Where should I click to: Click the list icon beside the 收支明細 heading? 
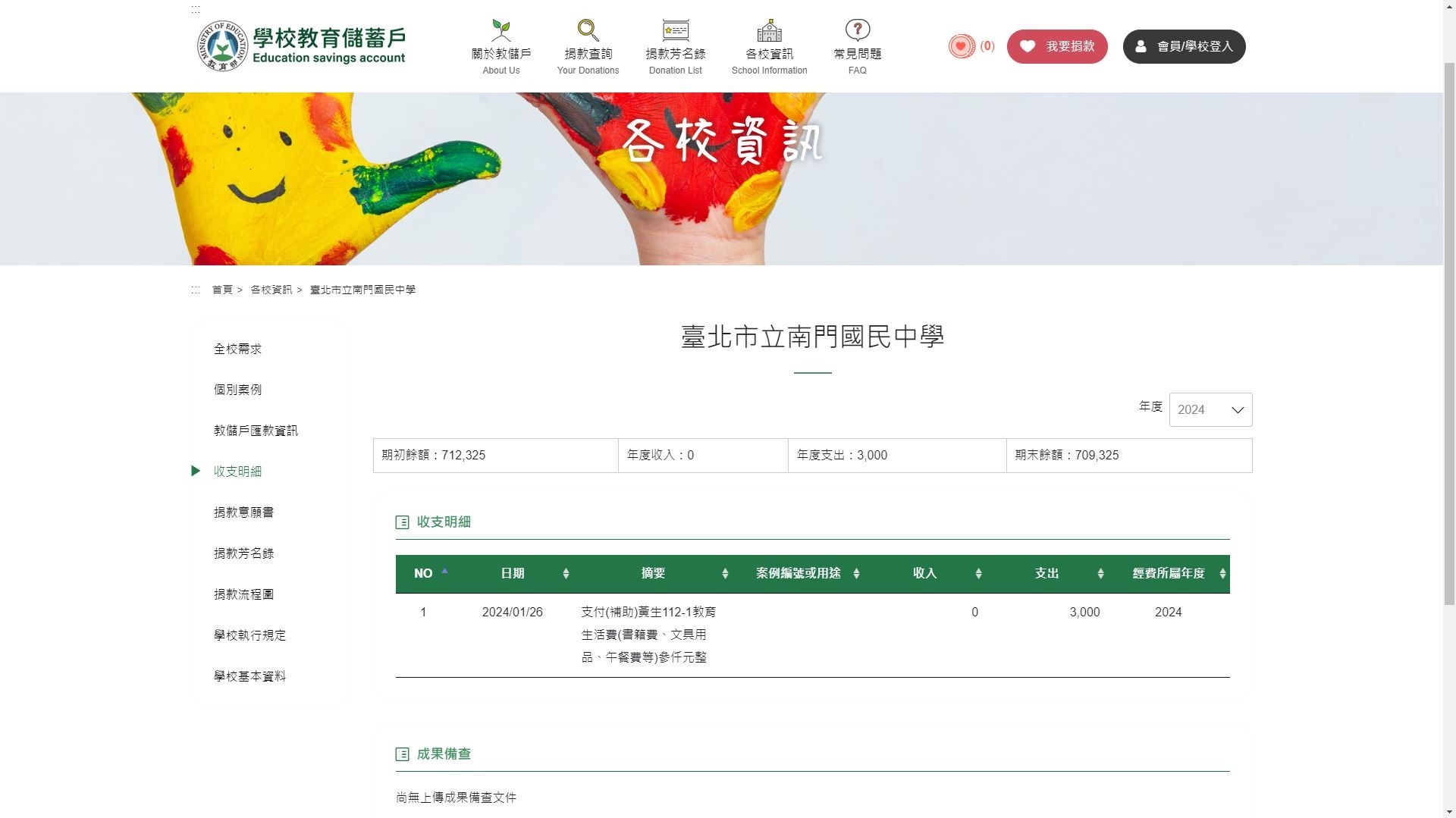pos(402,522)
